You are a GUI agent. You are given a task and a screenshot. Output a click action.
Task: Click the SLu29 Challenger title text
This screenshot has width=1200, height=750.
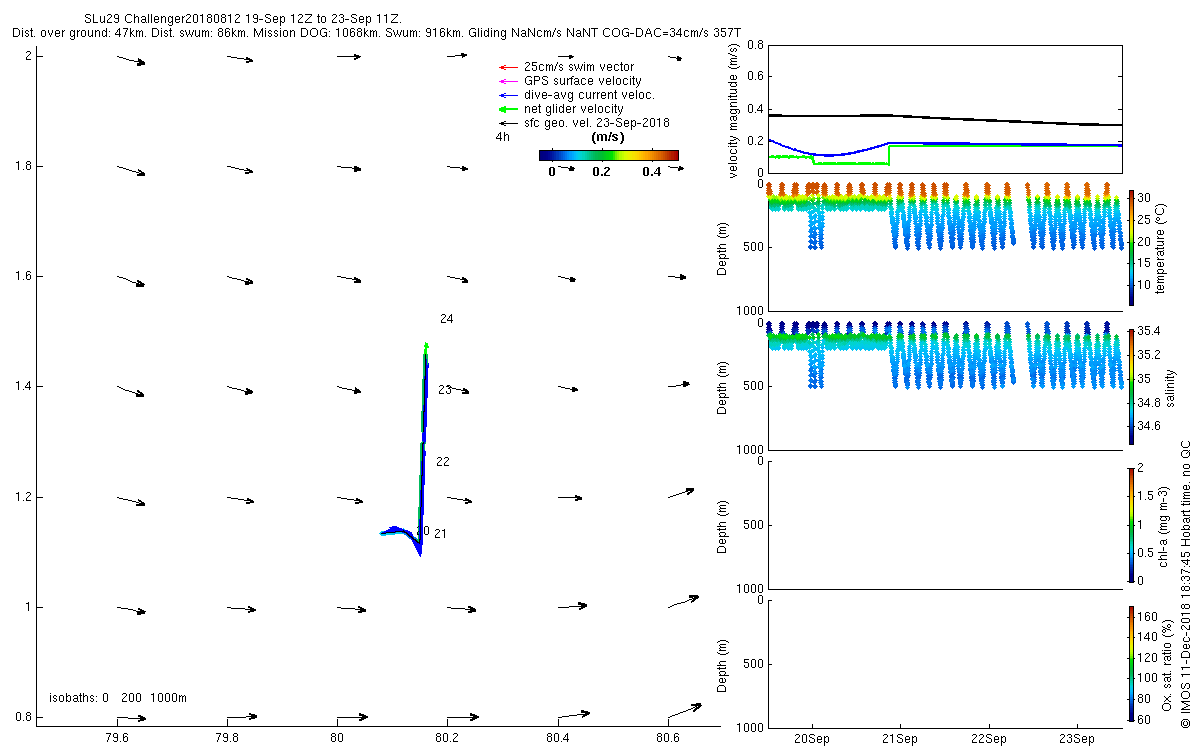pyautogui.click(x=257, y=18)
